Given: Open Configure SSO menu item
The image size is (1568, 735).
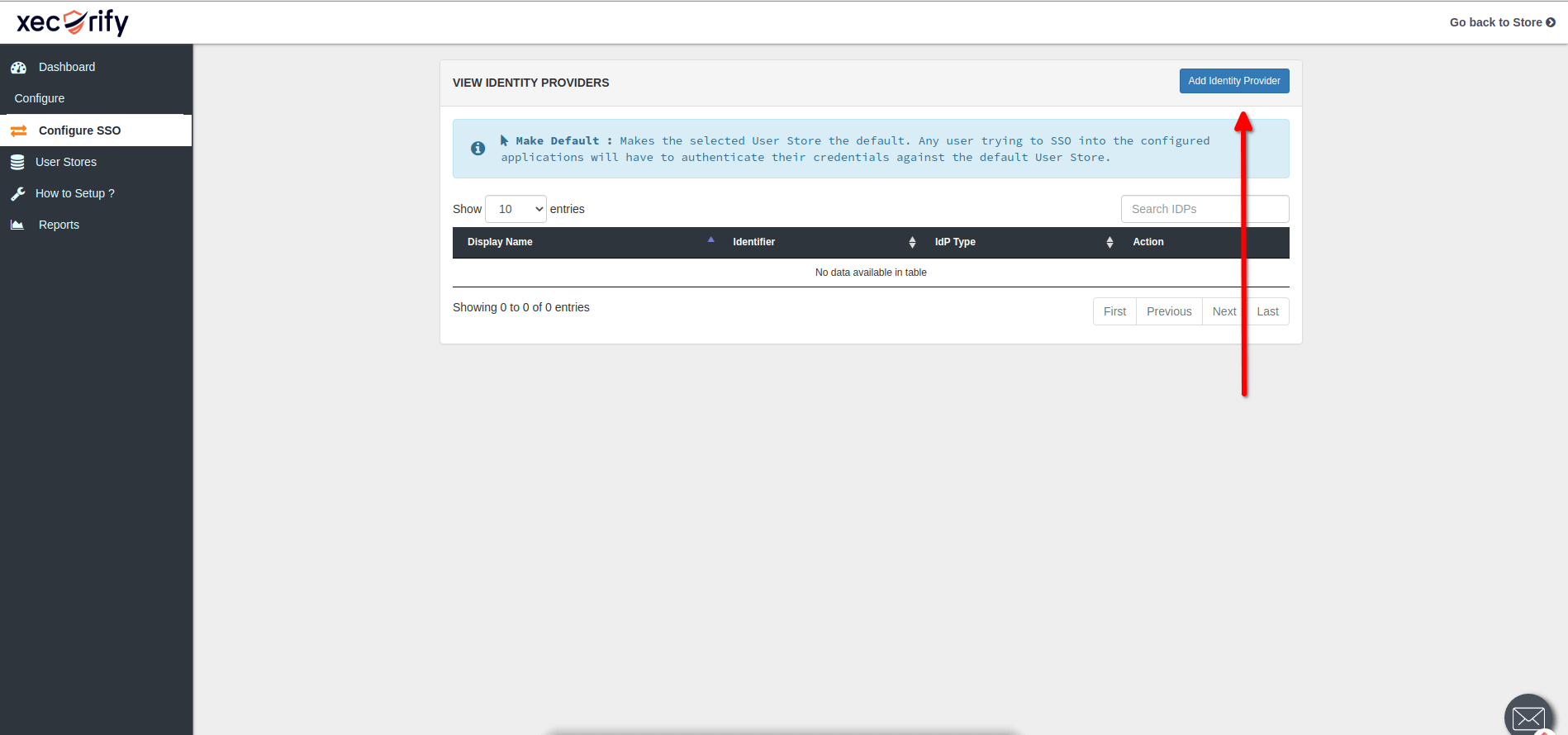Looking at the screenshot, I should 96,130.
